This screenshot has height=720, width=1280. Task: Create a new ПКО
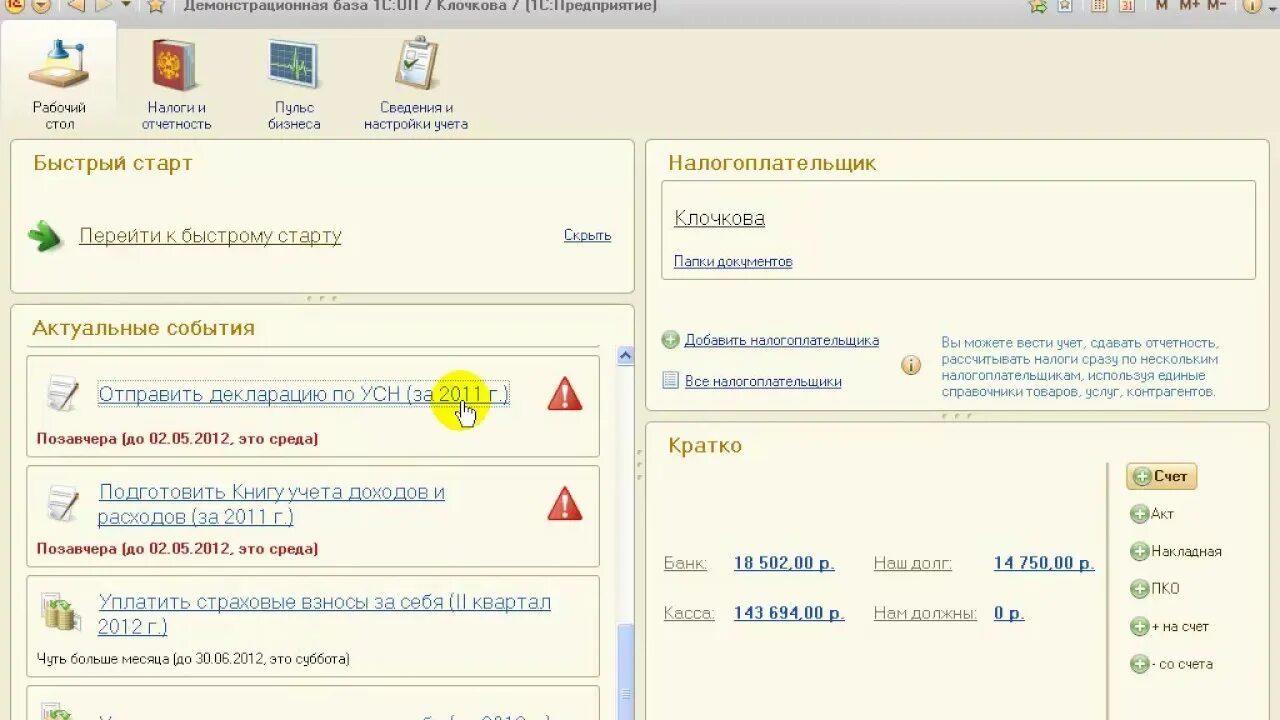[1155, 589]
